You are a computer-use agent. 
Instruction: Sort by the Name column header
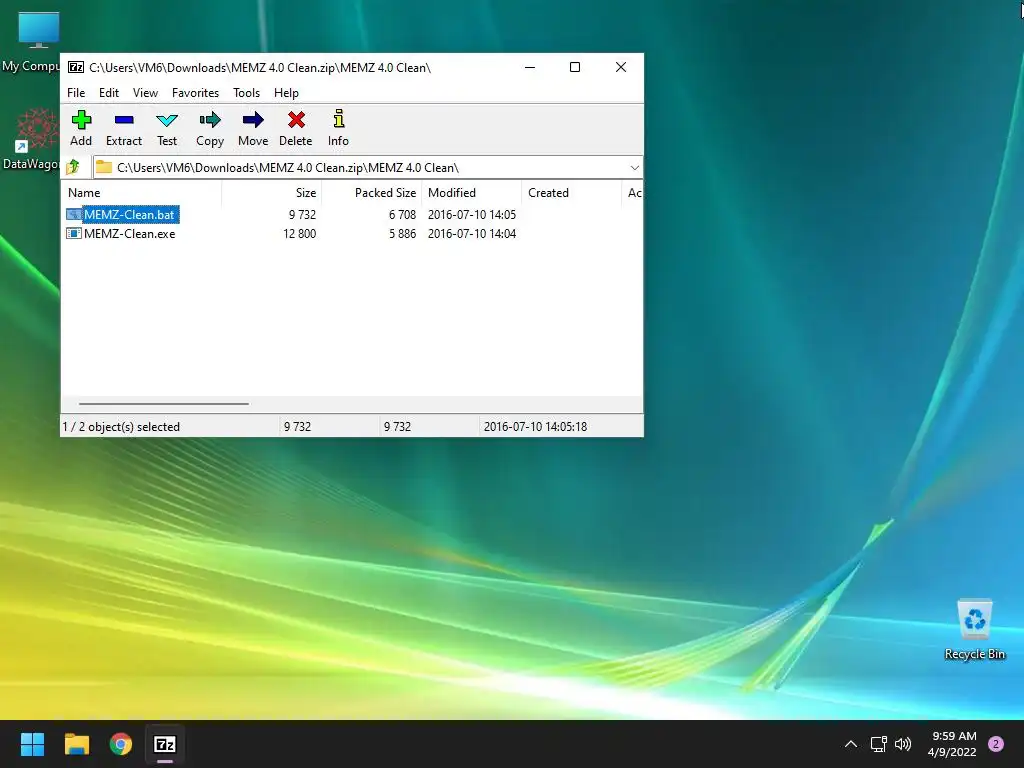[x=142, y=193]
